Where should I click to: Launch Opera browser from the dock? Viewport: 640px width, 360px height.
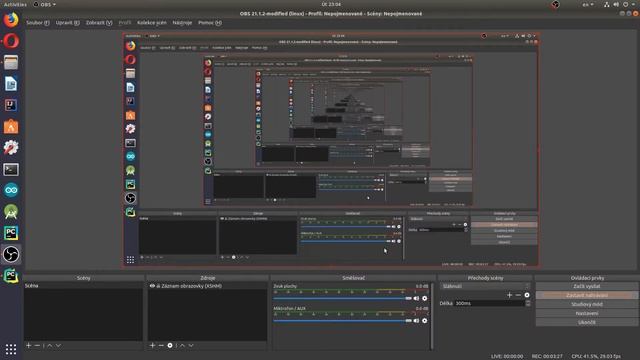(x=11, y=41)
